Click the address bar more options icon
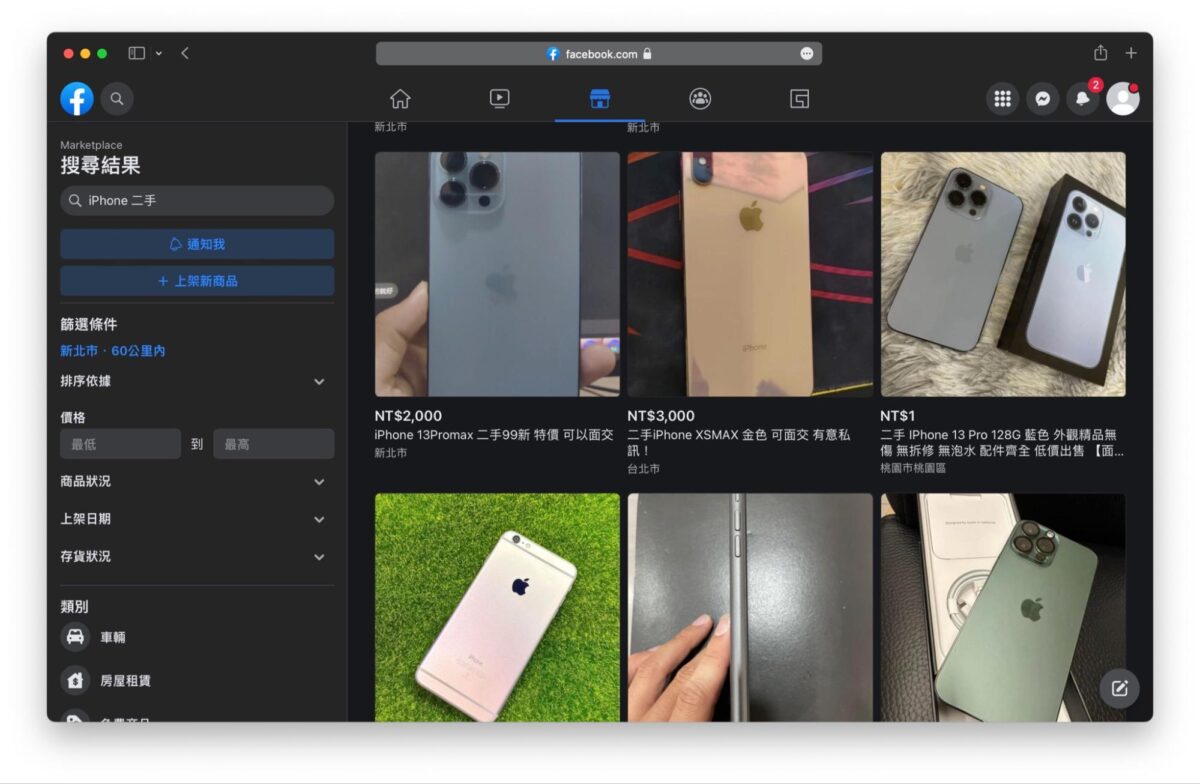 (807, 54)
